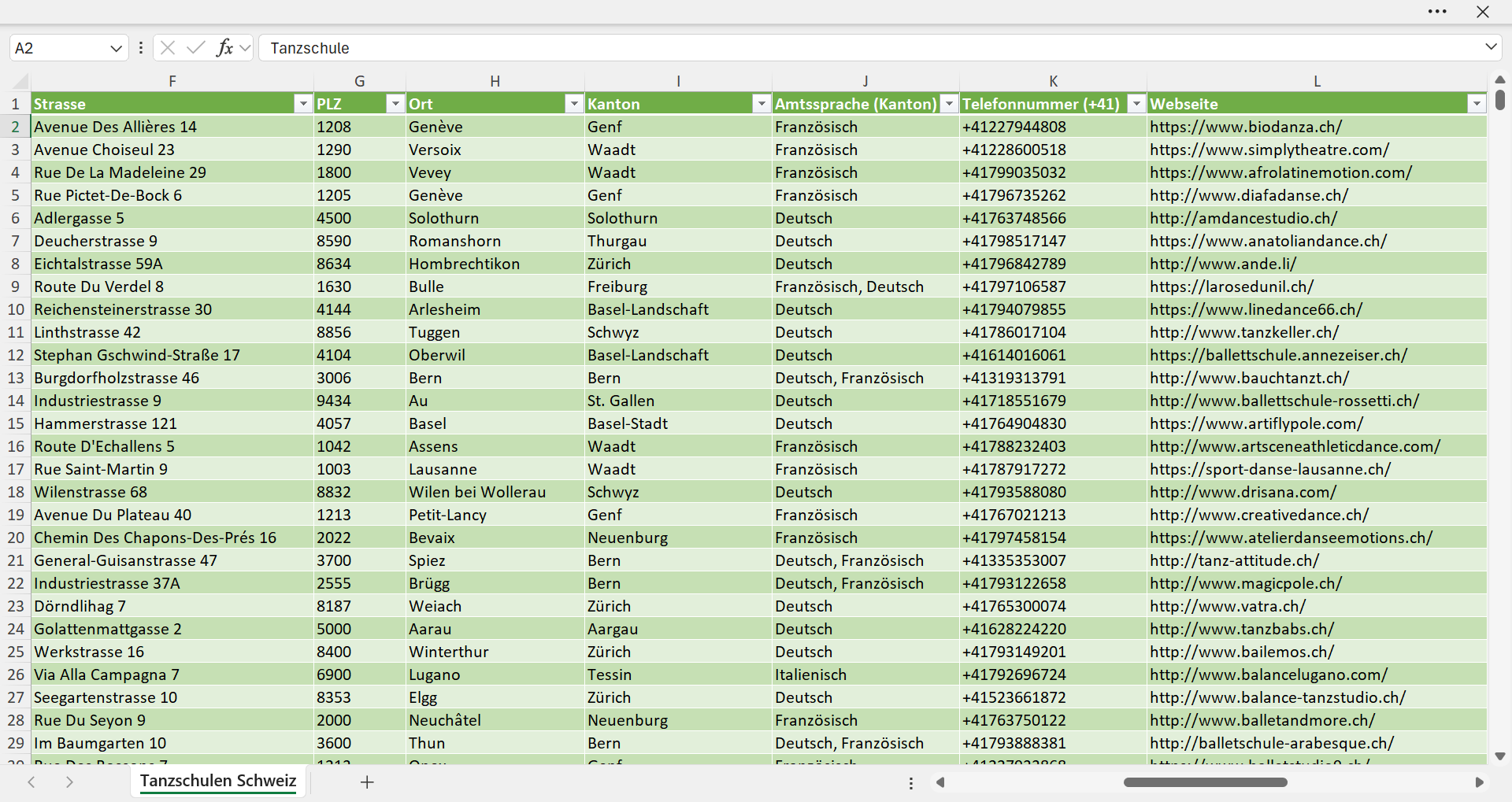
Task: Open the more options ellipsis menu
Action: click(x=1437, y=12)
